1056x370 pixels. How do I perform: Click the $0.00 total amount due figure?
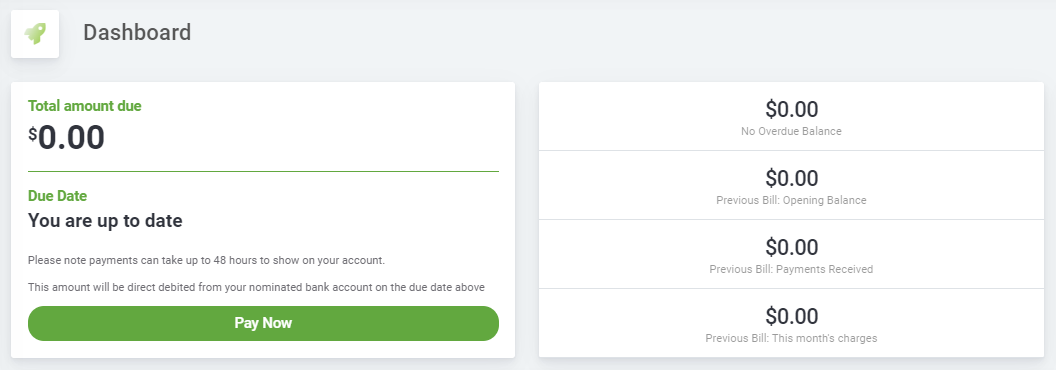66,137
